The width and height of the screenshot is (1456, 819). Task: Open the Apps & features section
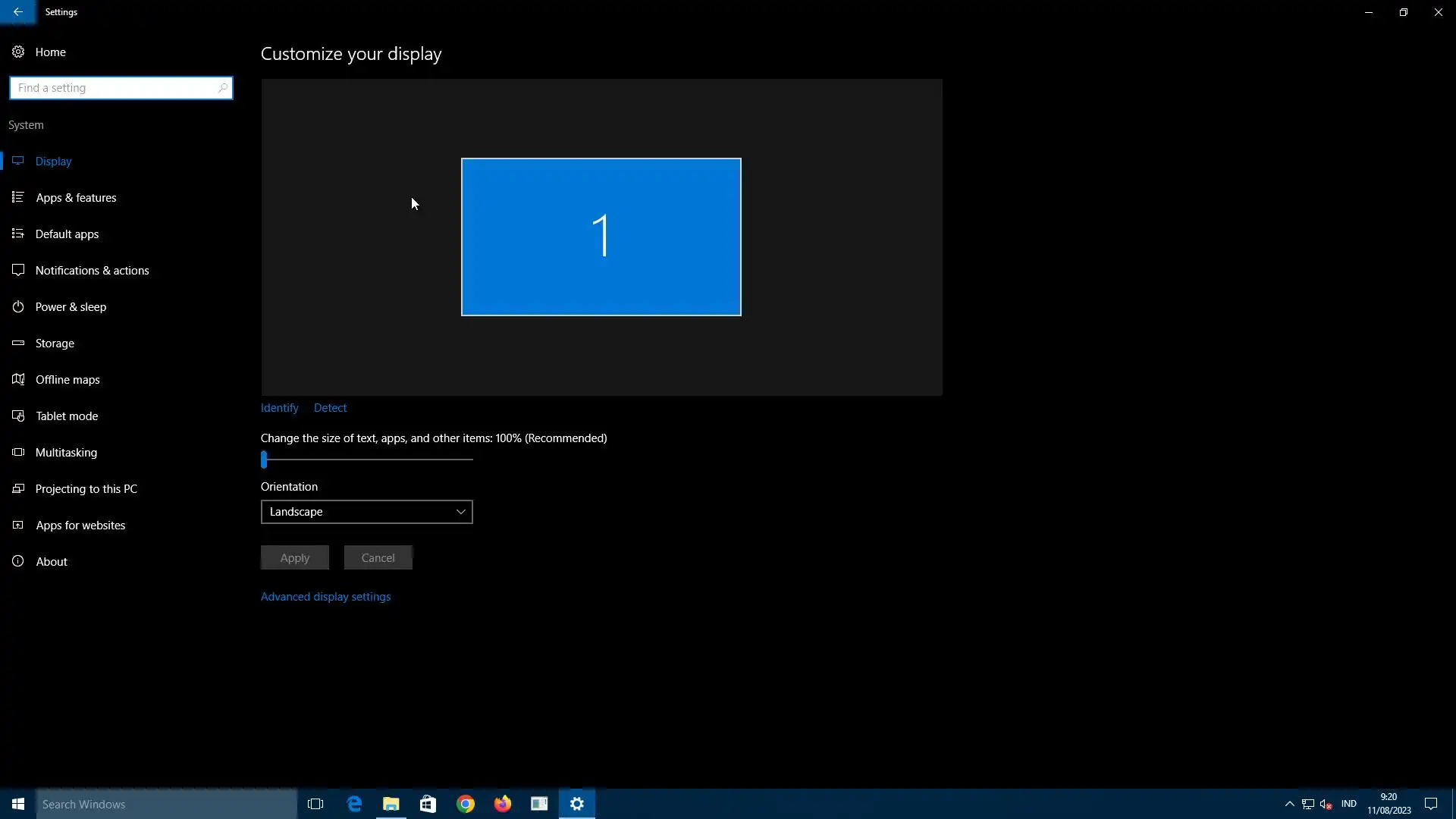click(x=76, y=197)
